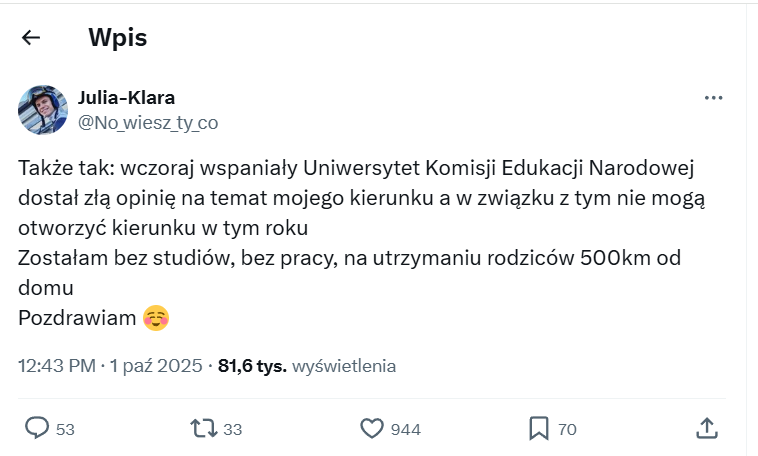Click the share upload icon
The image size is (758, 456).
(x=706, y=428)
